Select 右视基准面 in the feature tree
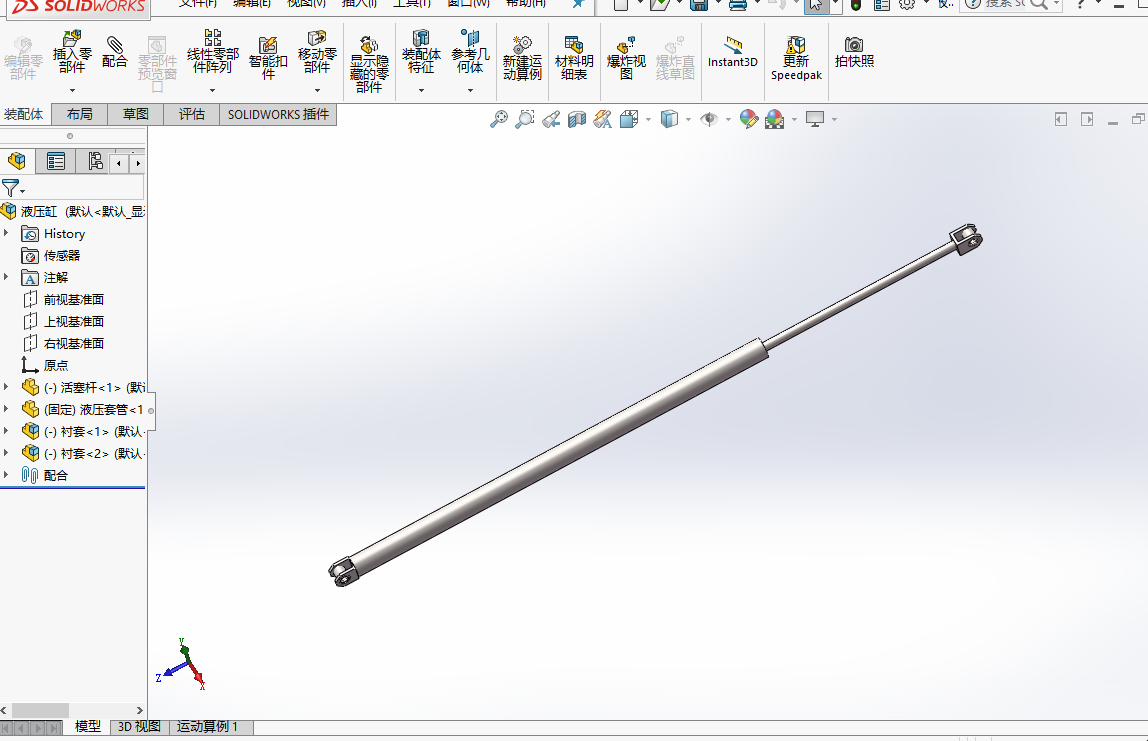The width and height of the screenshot is (1148, 741). [73, 343]
